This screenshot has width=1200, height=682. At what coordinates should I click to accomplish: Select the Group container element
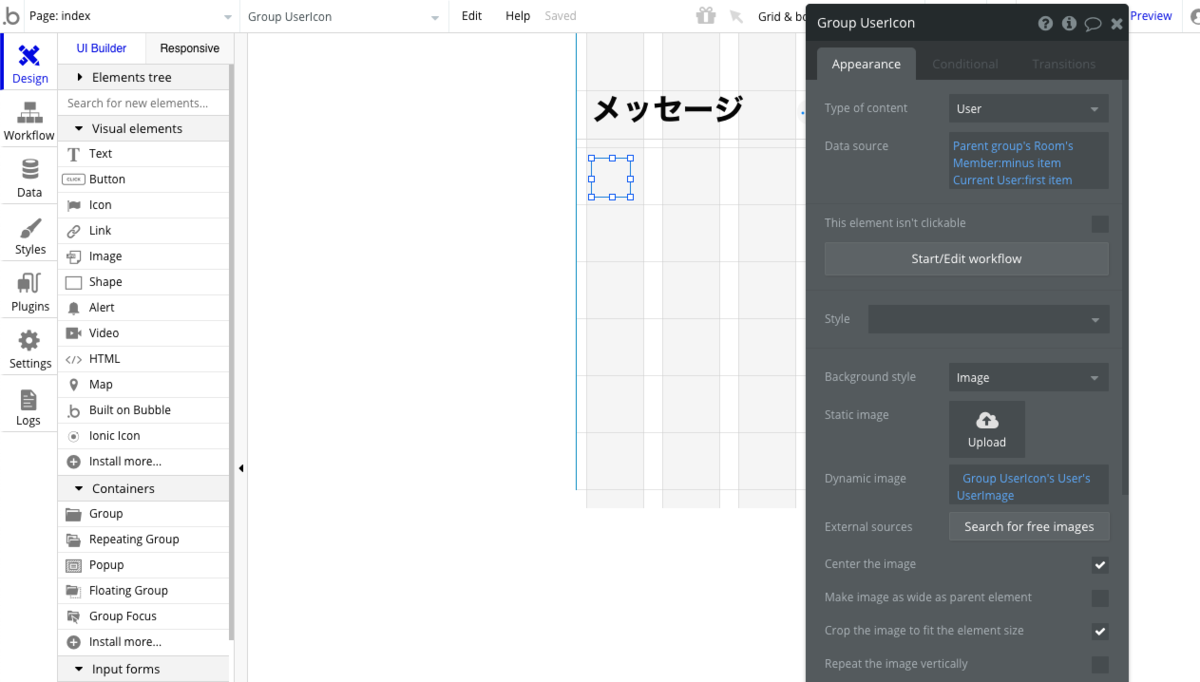[144, 514]
